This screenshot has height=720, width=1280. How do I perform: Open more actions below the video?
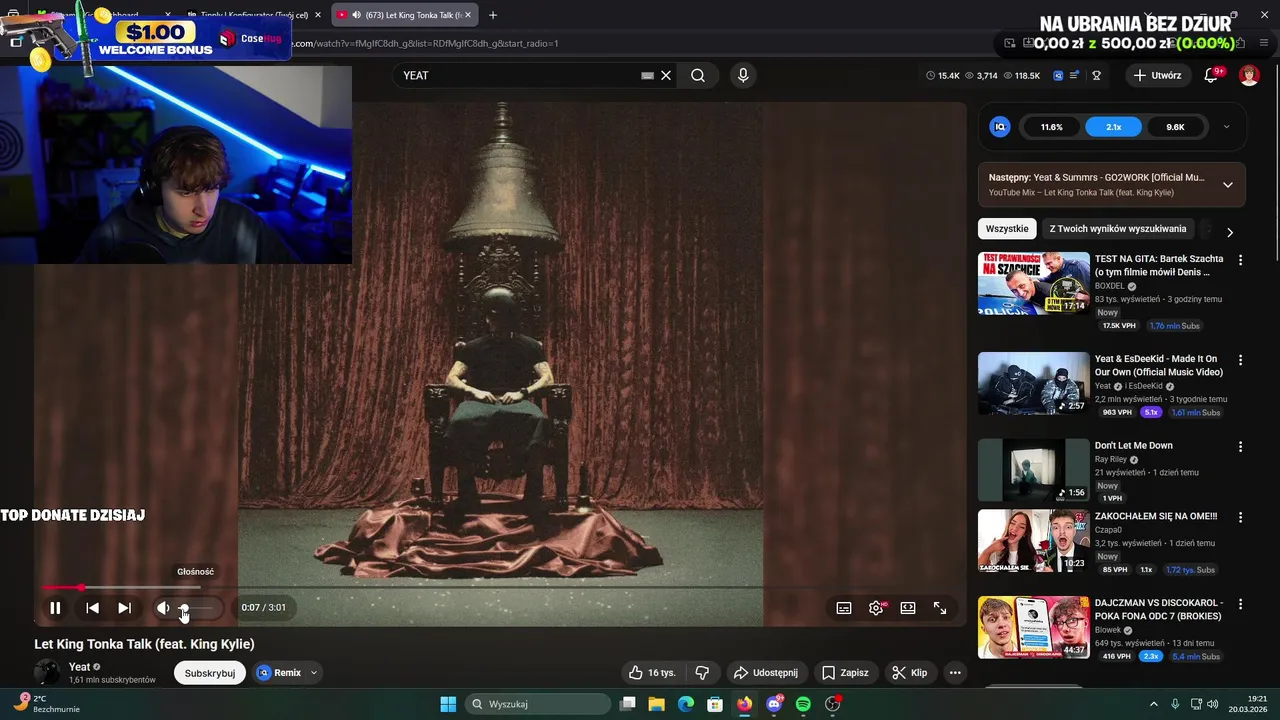(955, 673)
